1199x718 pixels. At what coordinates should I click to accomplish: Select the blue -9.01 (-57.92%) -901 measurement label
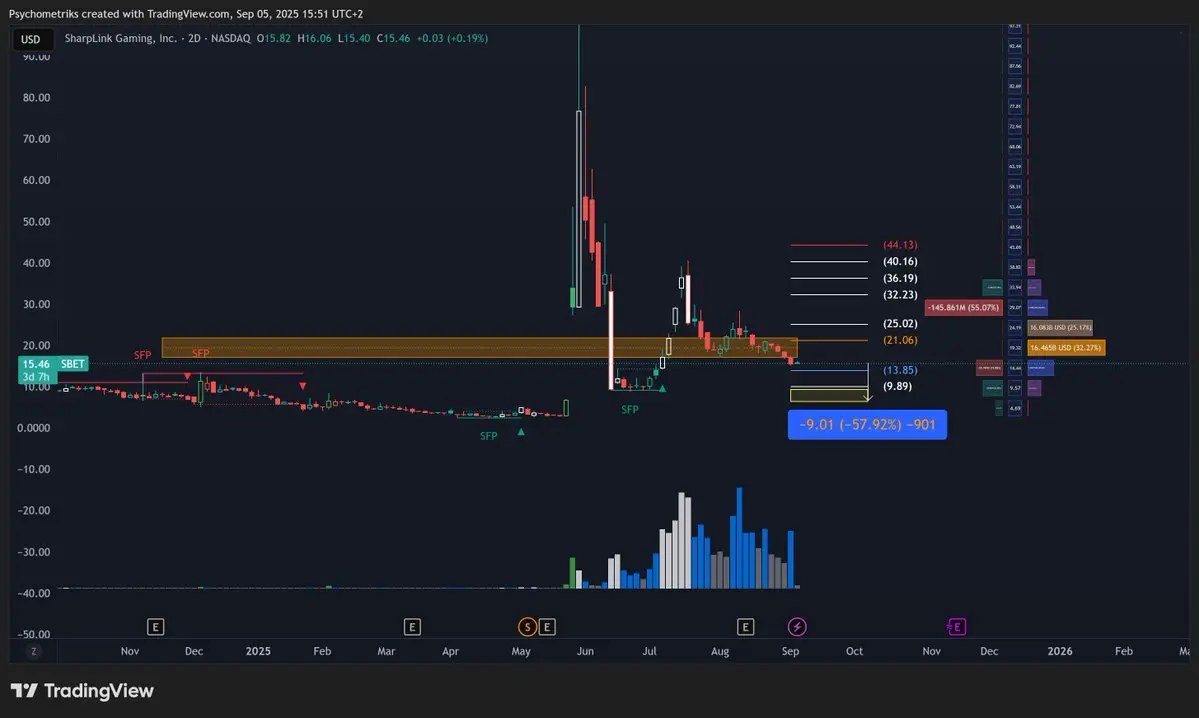point(867,424)
